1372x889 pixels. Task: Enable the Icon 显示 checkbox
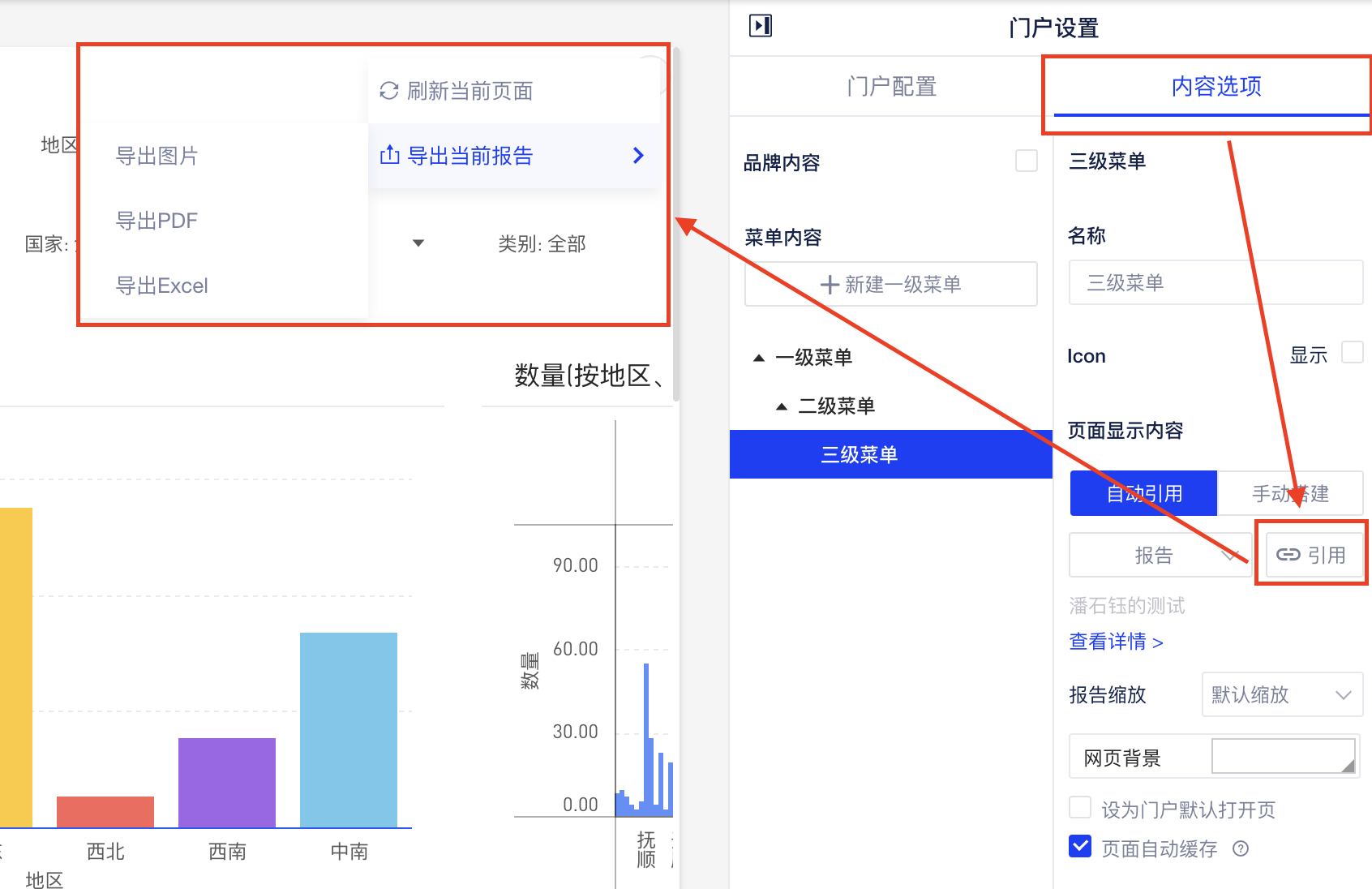1352,353
